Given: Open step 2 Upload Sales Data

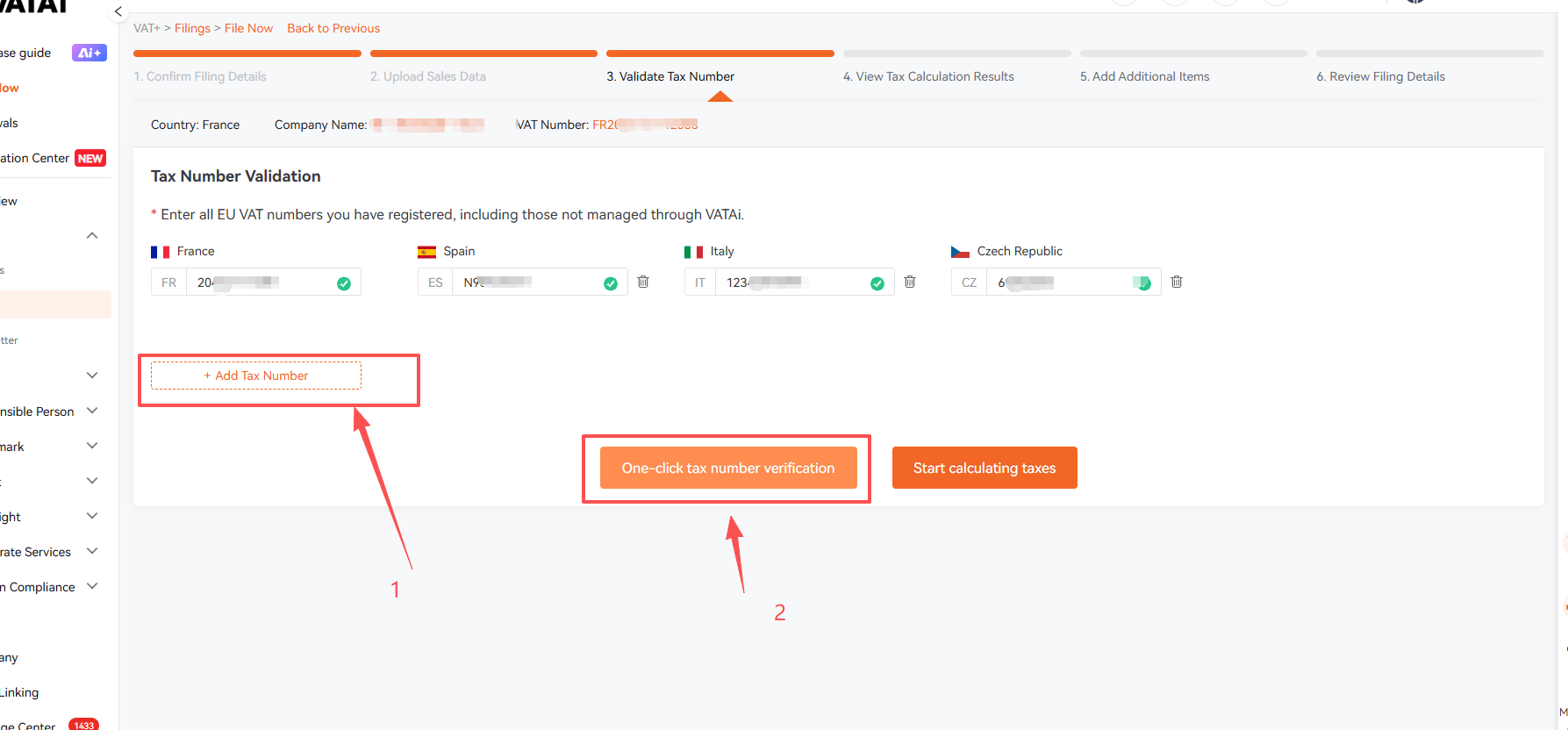Looking at the screenshot, I should [x=428, y=76].
